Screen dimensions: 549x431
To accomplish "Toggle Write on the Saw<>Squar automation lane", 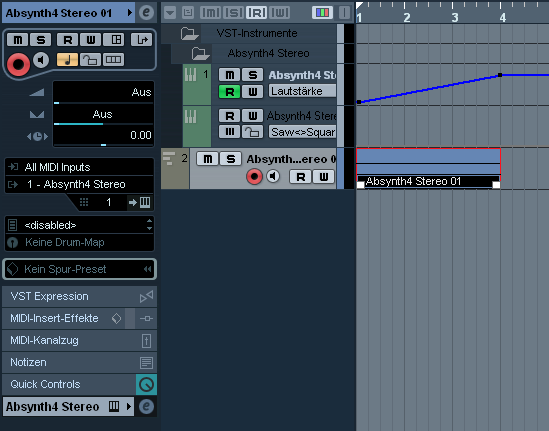I will point(253,115).
